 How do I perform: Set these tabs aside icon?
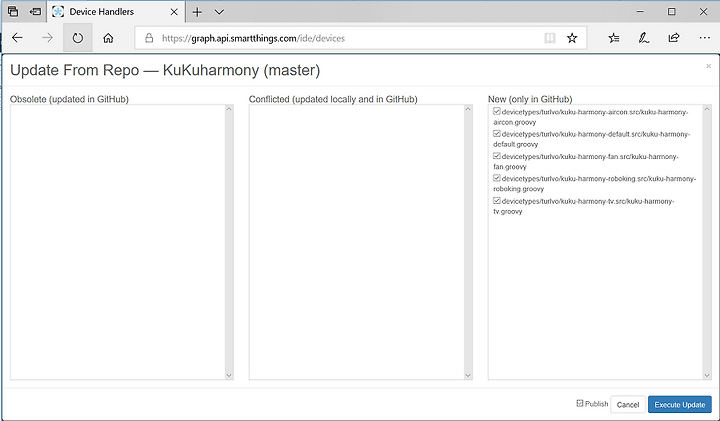tap(35, 11)
